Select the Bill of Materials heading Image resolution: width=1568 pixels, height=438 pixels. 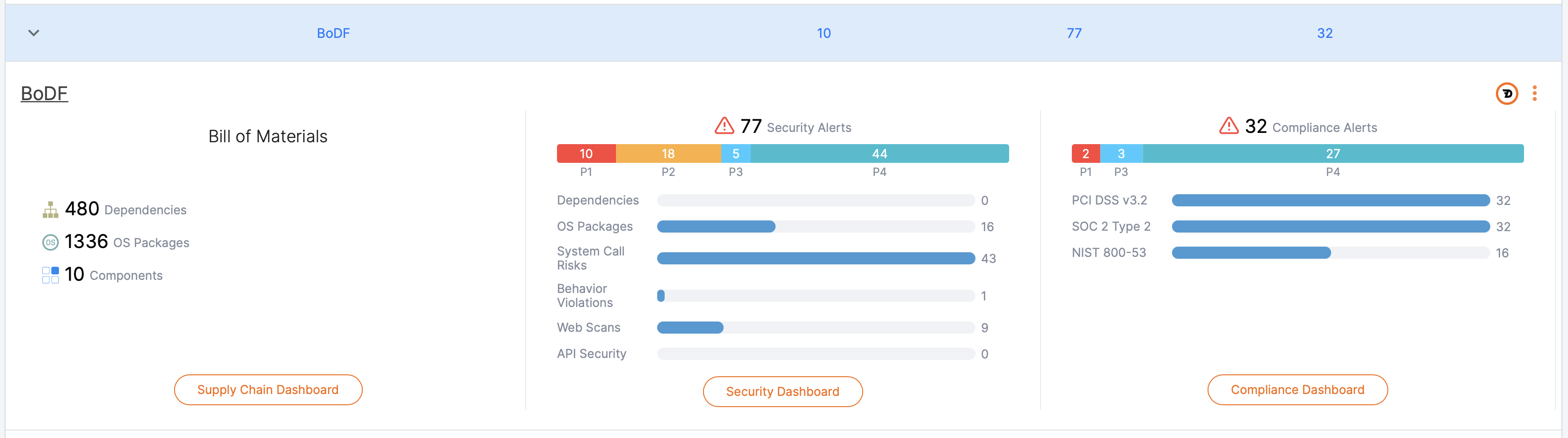click(x=268, y=136)
